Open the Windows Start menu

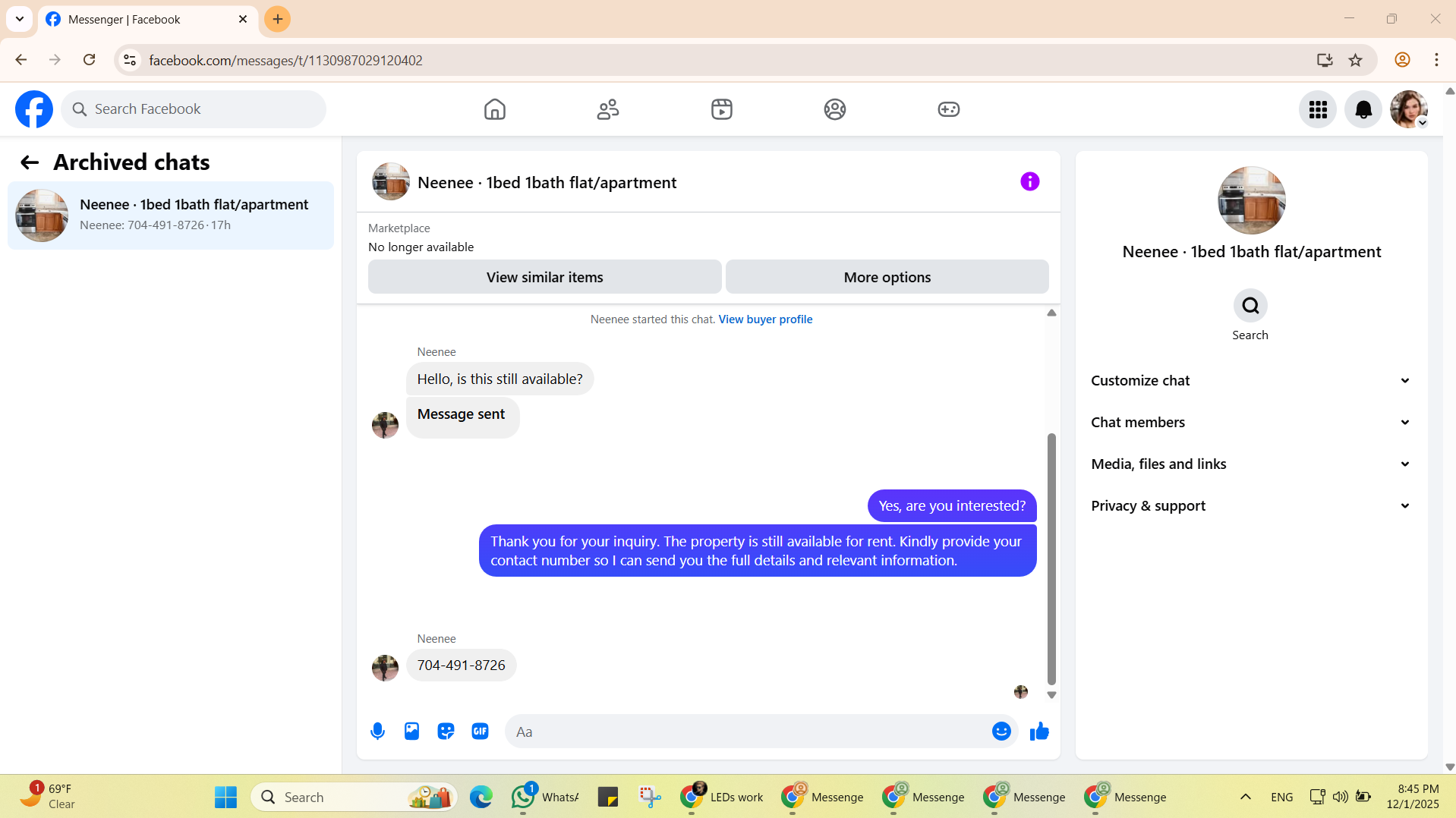click(225, 797)
